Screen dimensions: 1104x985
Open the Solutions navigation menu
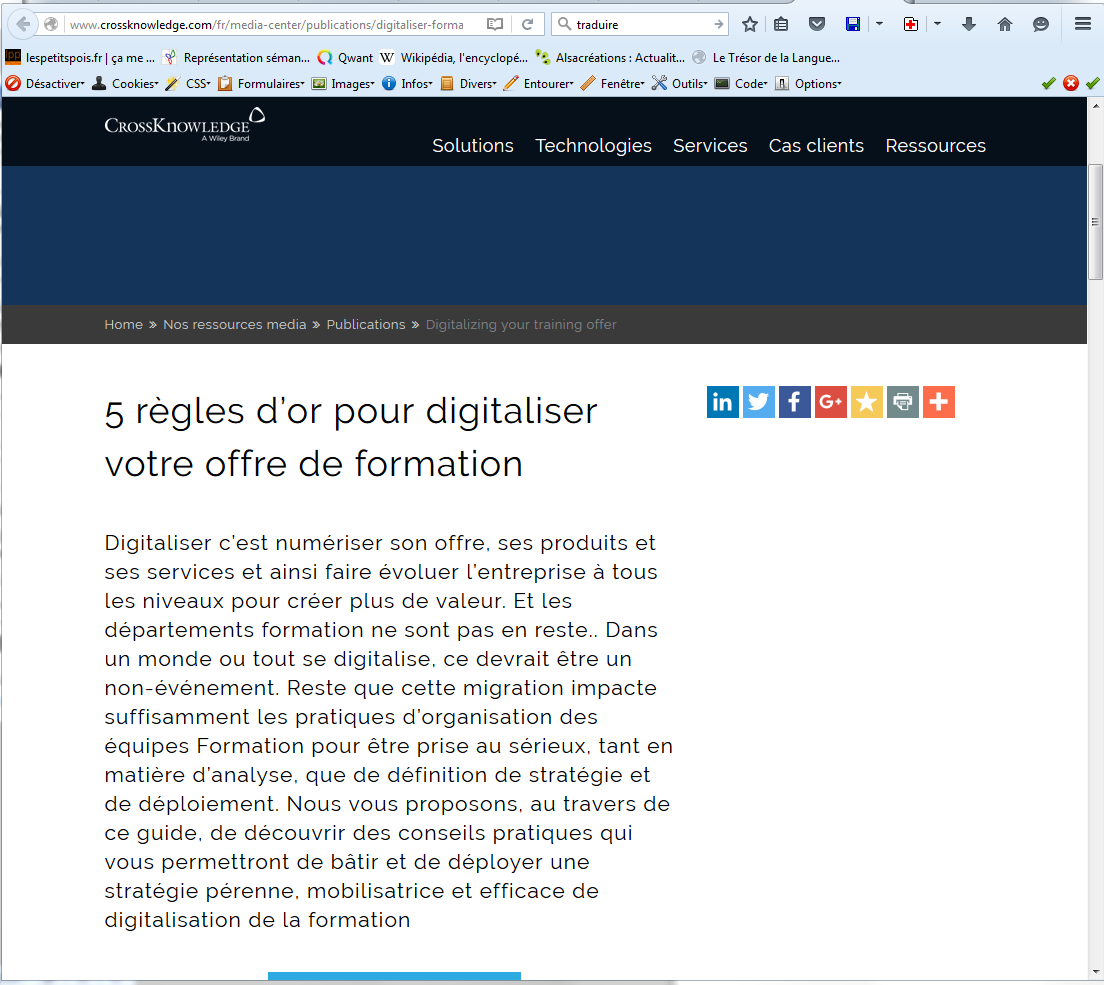coord(472,146)
